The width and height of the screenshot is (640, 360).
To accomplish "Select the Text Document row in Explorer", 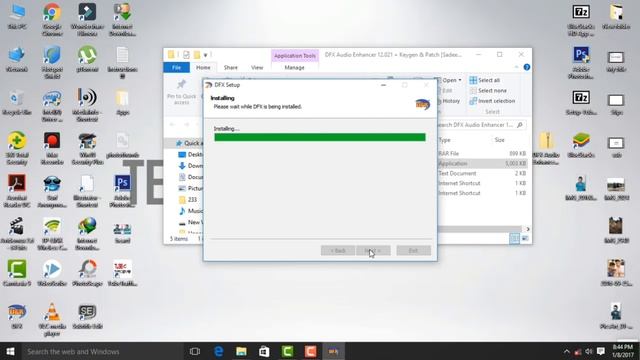I will [x=482, y=173].
